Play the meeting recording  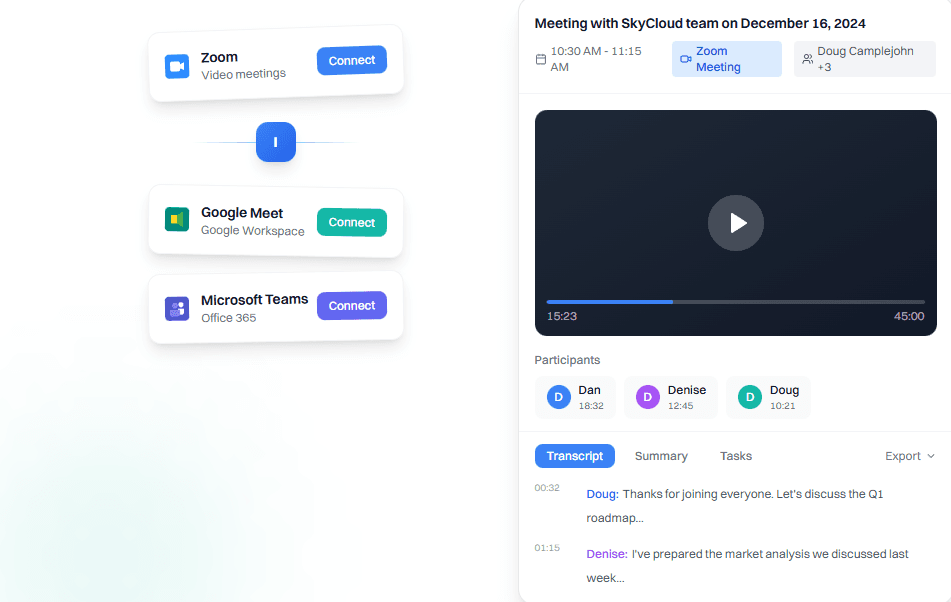(736, 223)
